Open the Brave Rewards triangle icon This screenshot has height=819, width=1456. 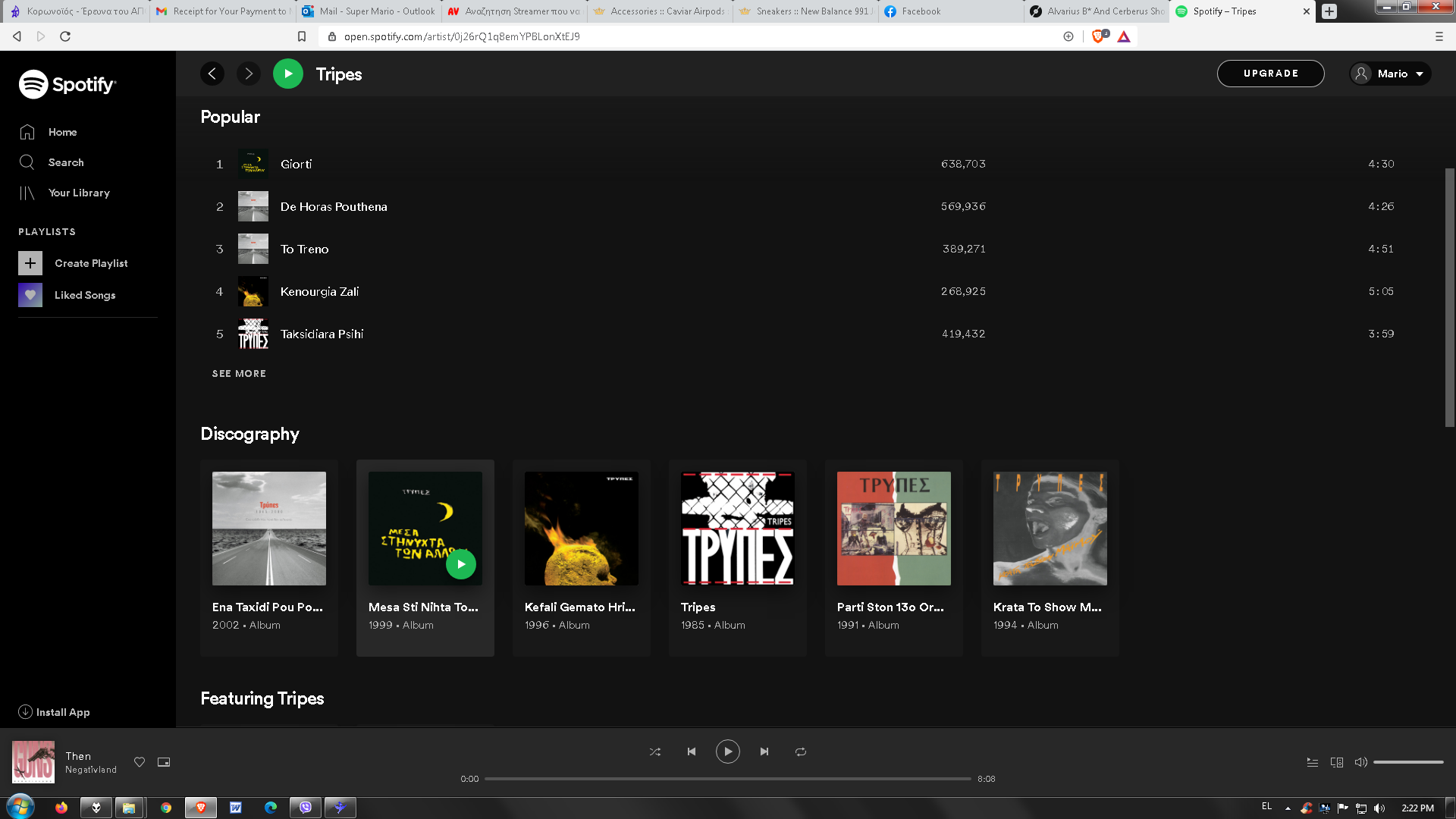click(1124, 36)
